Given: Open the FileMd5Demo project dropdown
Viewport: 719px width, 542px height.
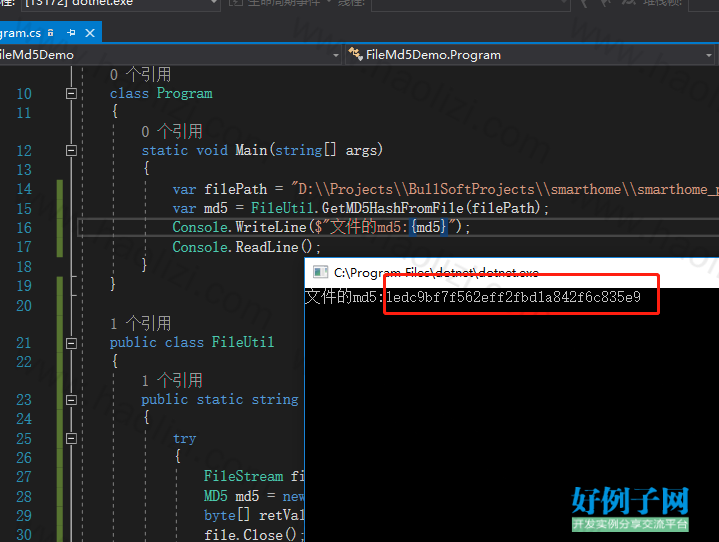Looking at the screenshot, I should [336, 55].
